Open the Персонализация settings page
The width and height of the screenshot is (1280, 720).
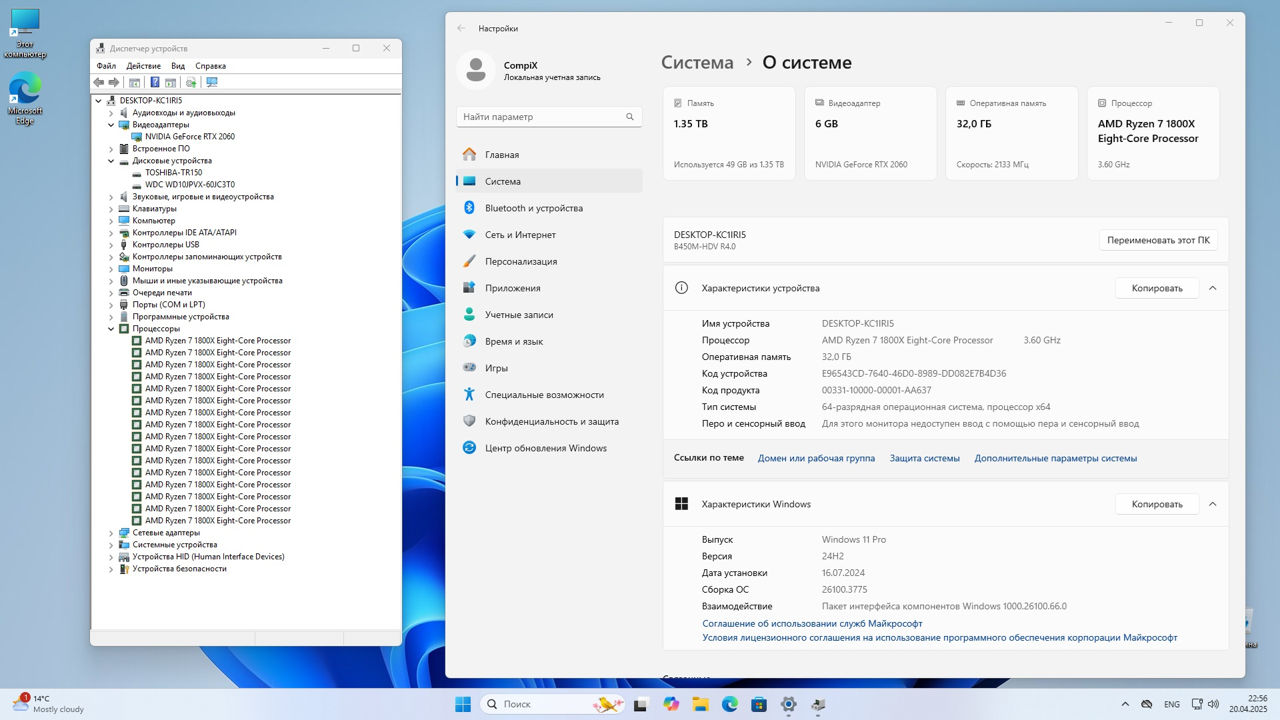[x=549, y=261]
